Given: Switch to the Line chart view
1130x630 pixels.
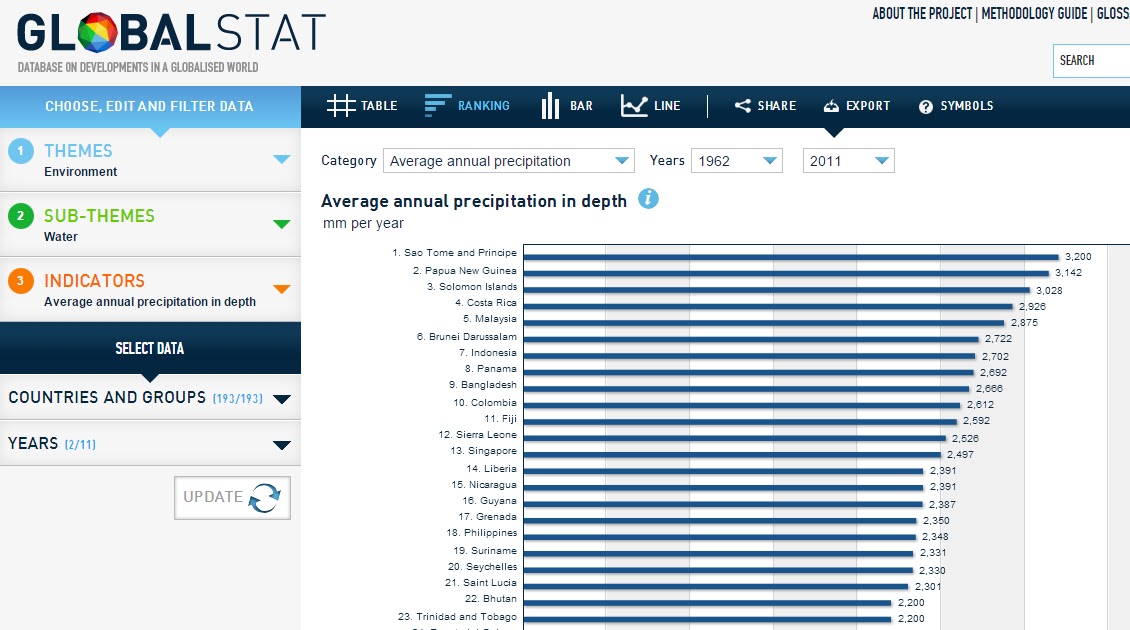Looking at the screenshot, I should point(651,106).
